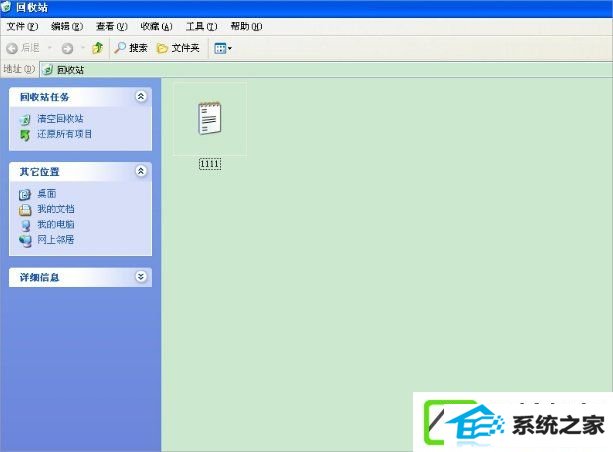613x452 pixels.
Task: Click the 清空回收站 link
Action: coord(60,118)
